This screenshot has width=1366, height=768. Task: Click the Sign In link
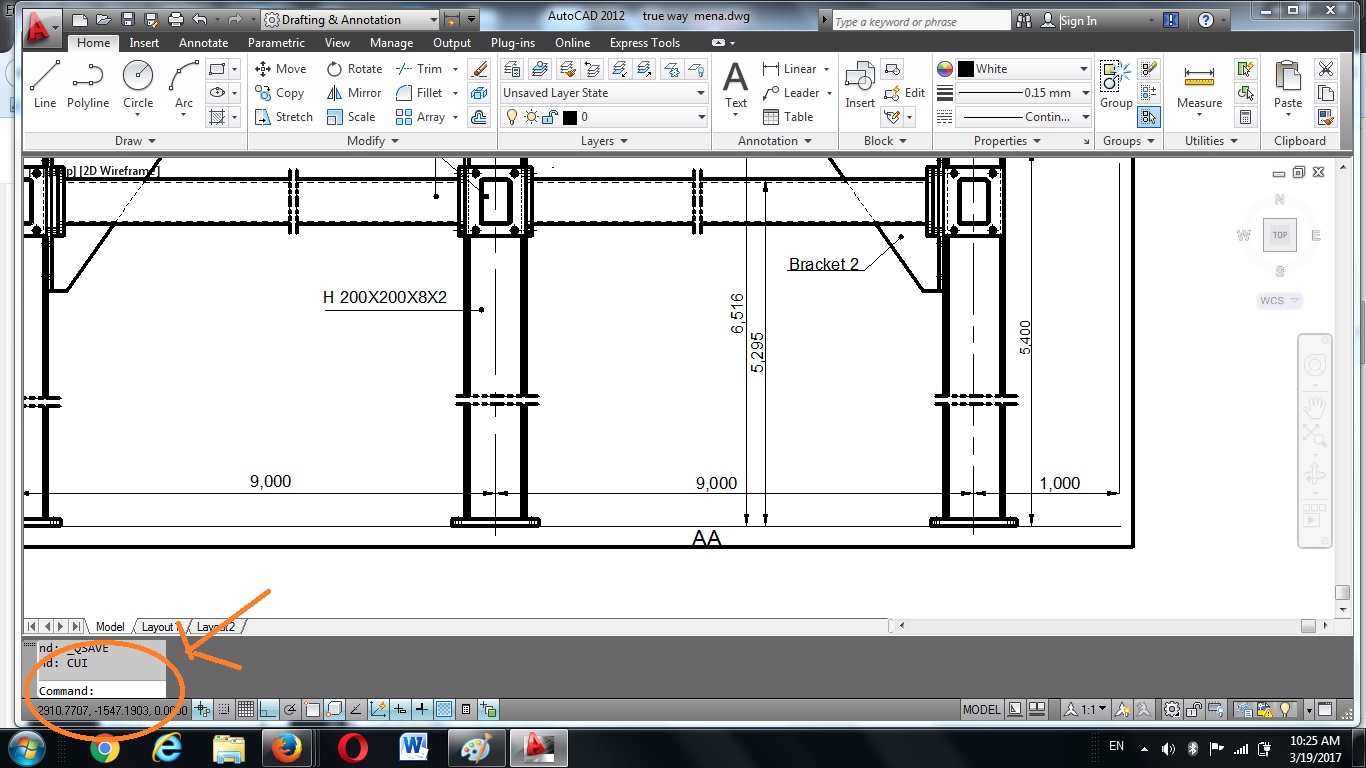(1078, 21)
